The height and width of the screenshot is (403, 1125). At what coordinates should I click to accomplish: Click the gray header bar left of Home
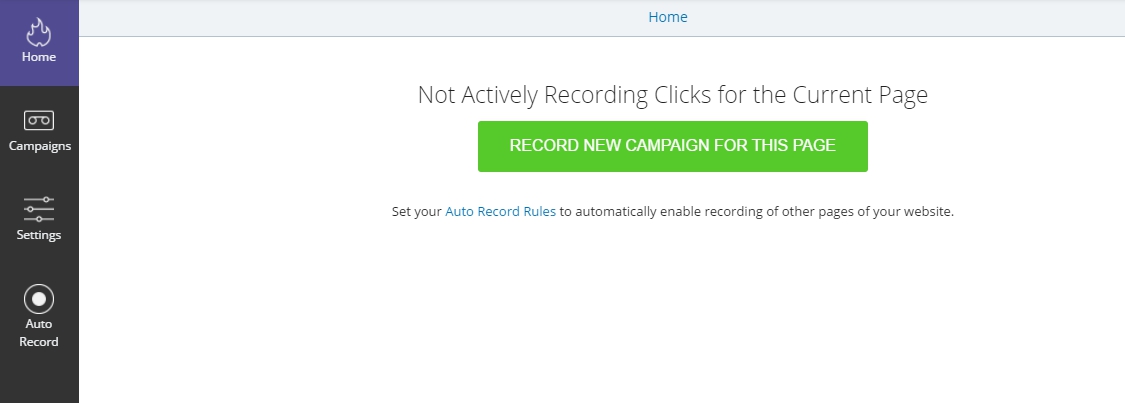tap(359, 17)
